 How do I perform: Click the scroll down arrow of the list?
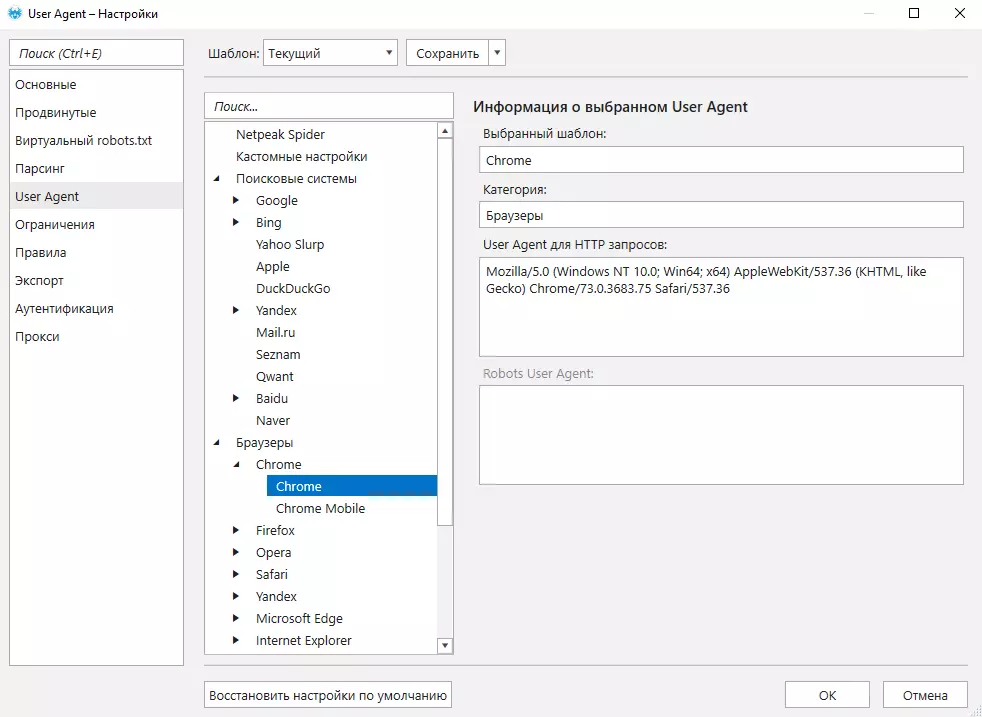point(445,646)
